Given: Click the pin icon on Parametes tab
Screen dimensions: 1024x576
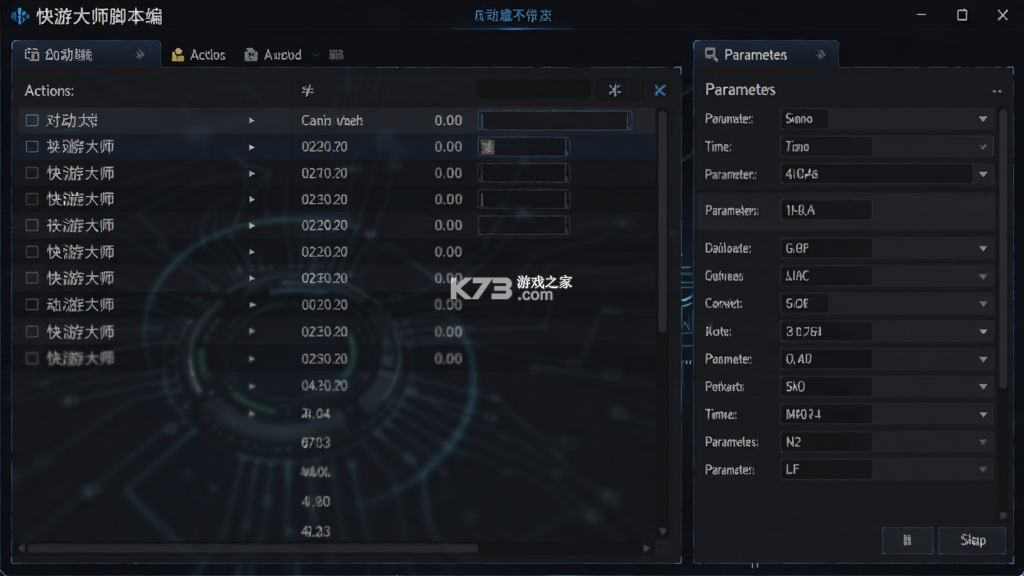Looking at the screenshot, I should (821, 55).
